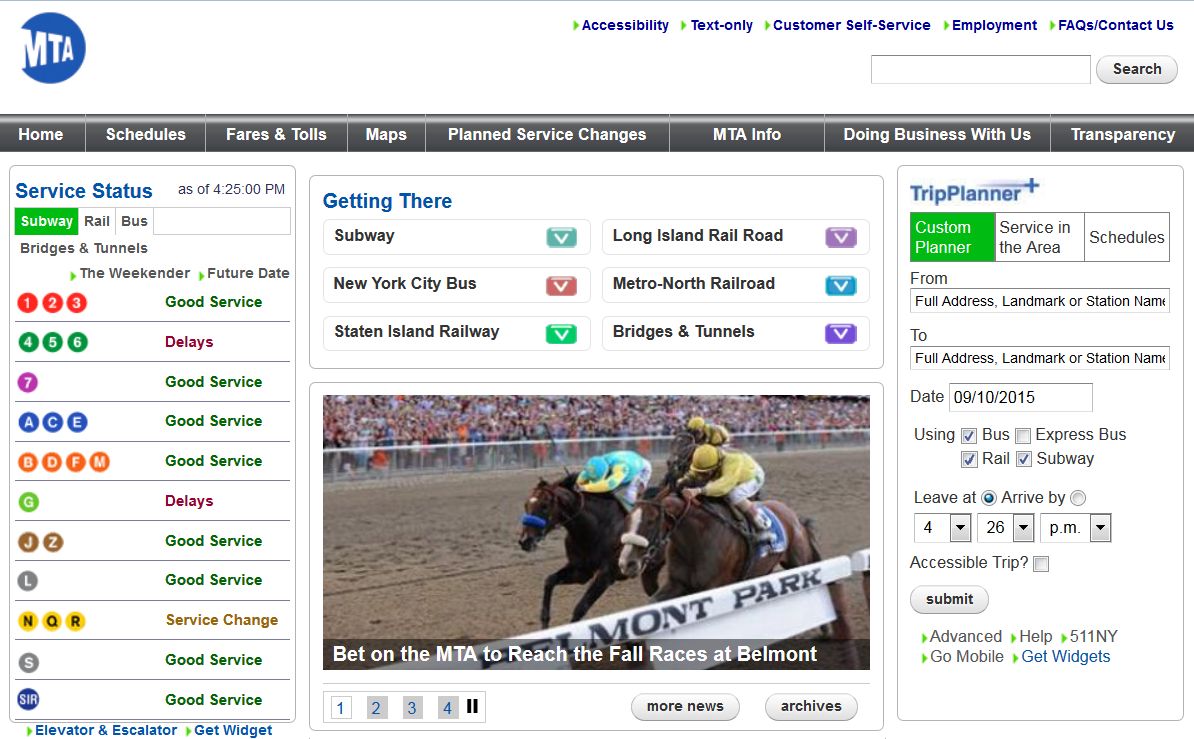This screenshot has width=1194, height=739.
Task: Click the S shuttle line icon
Action: [28, 660]
